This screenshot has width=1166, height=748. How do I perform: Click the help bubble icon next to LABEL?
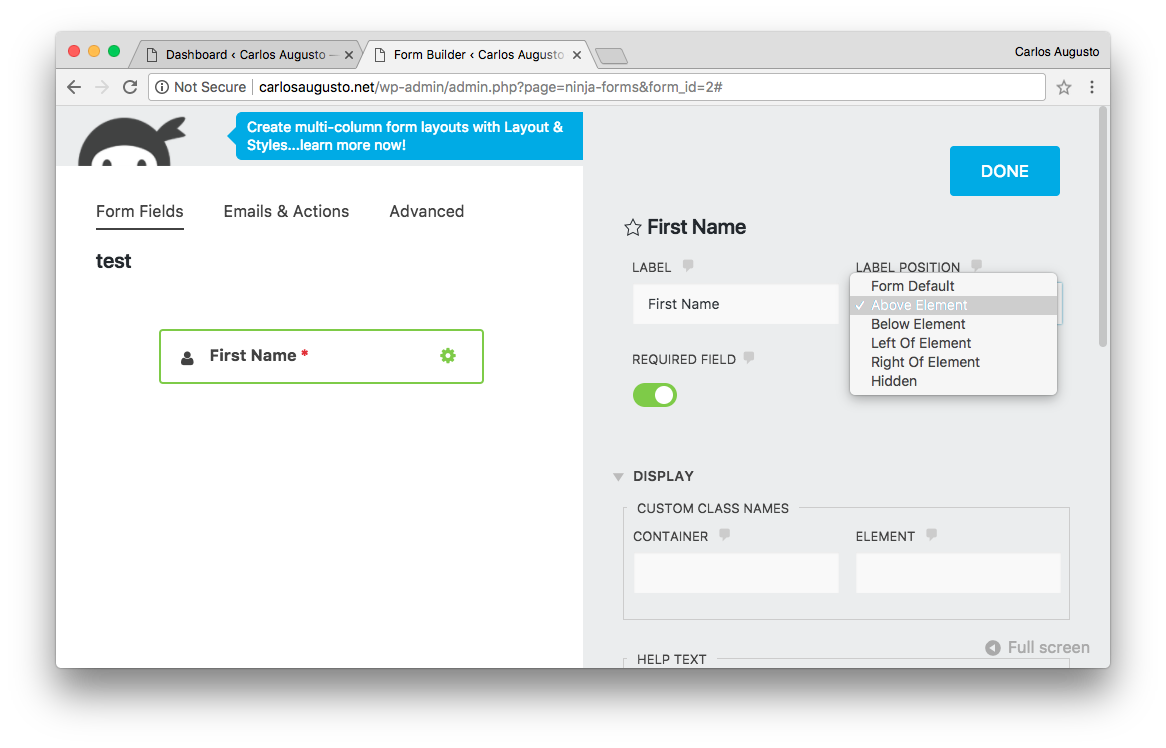point(687,266)
